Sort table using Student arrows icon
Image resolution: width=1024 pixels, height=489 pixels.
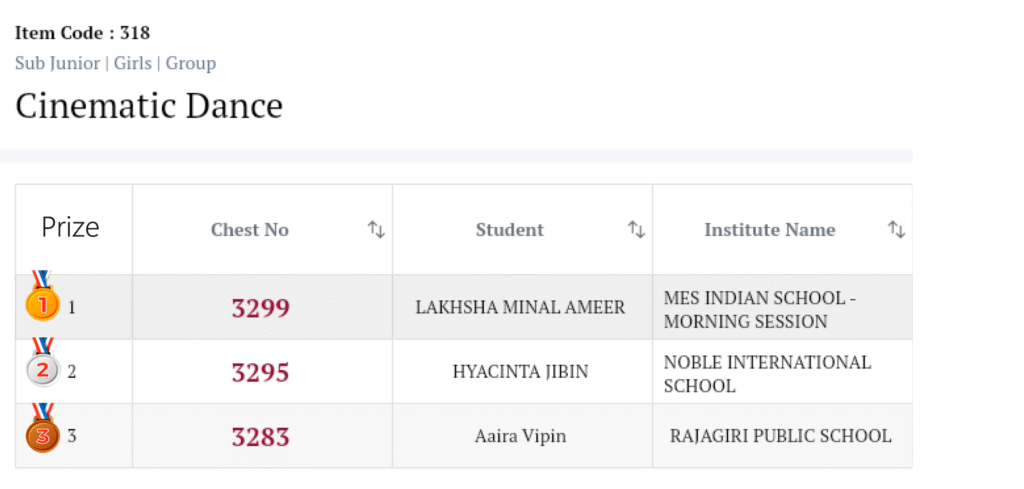[x=636, y=230]
